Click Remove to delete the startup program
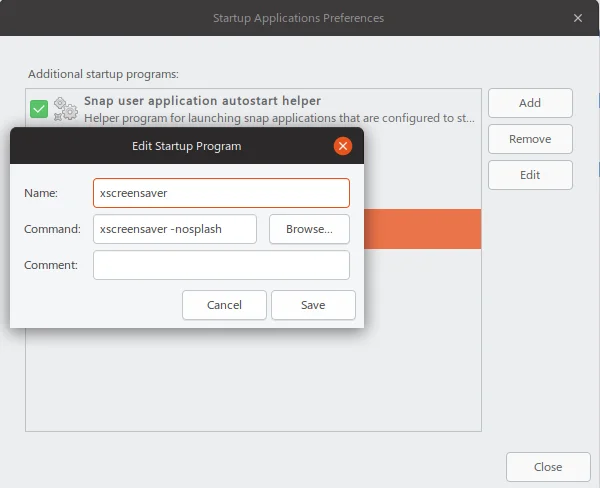Screen dimensions: 600x488 click(530, 139)
